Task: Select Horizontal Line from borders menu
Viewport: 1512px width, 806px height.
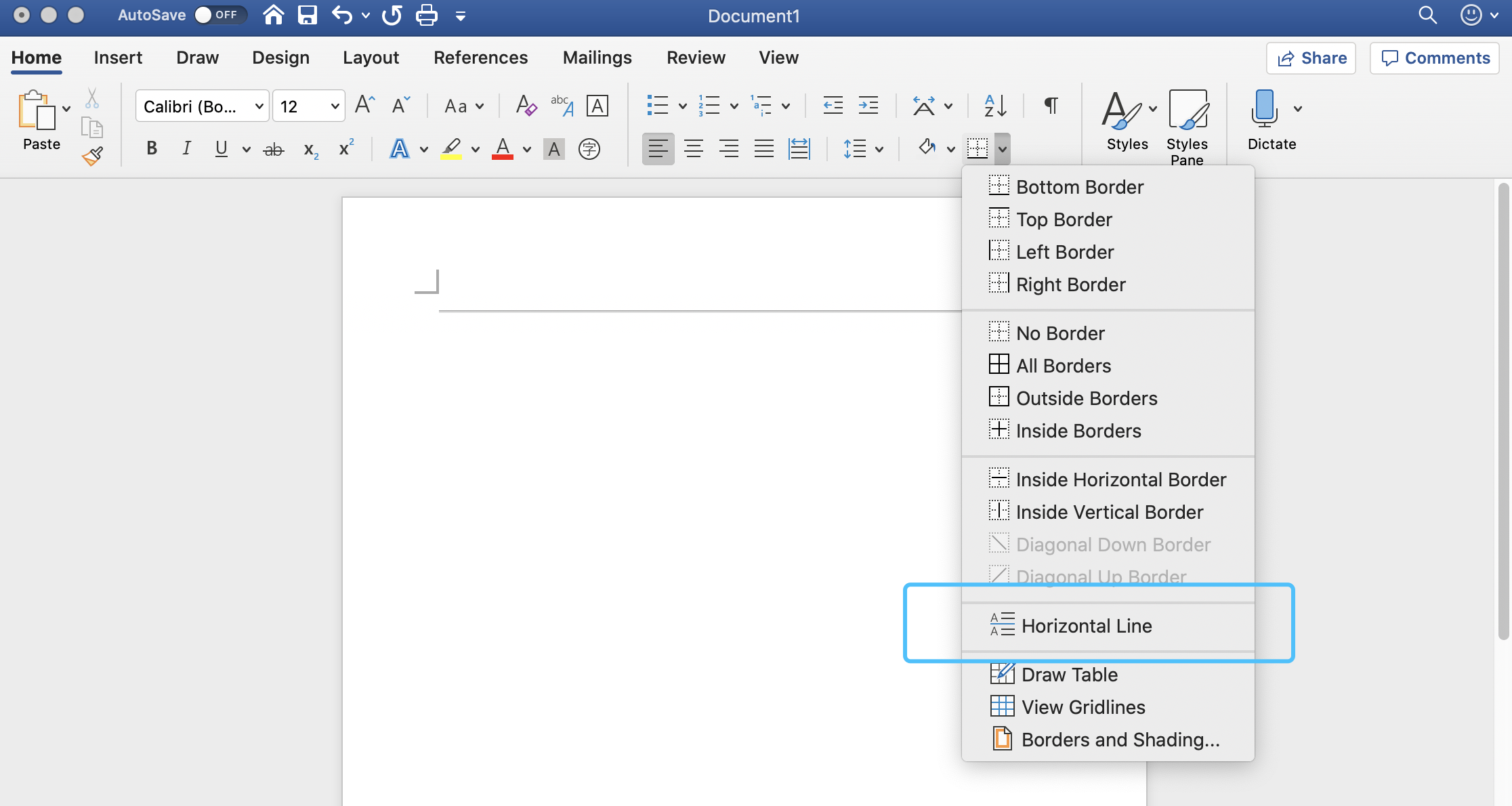Action: pyautogui.click(x=1086, y=626)
